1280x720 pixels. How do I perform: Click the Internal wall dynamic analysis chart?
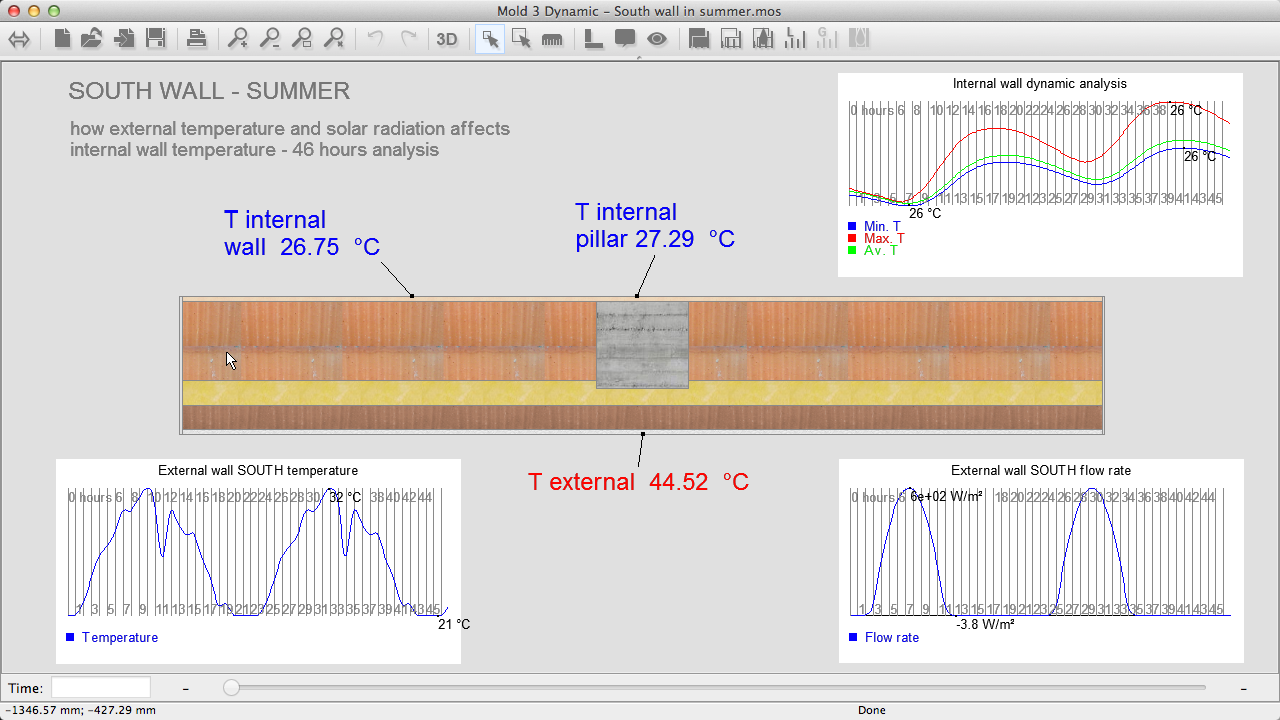(x=1040, y=174)
